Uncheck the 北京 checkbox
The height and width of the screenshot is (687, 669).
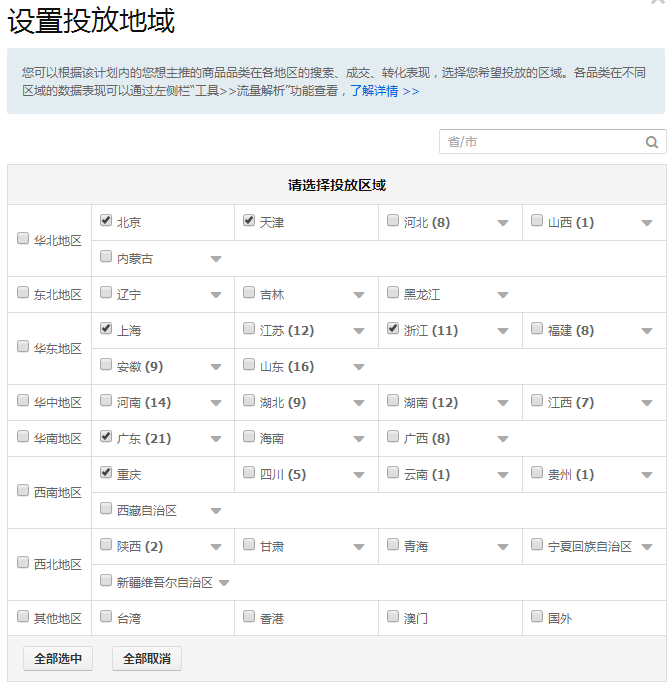click(106, 221)
